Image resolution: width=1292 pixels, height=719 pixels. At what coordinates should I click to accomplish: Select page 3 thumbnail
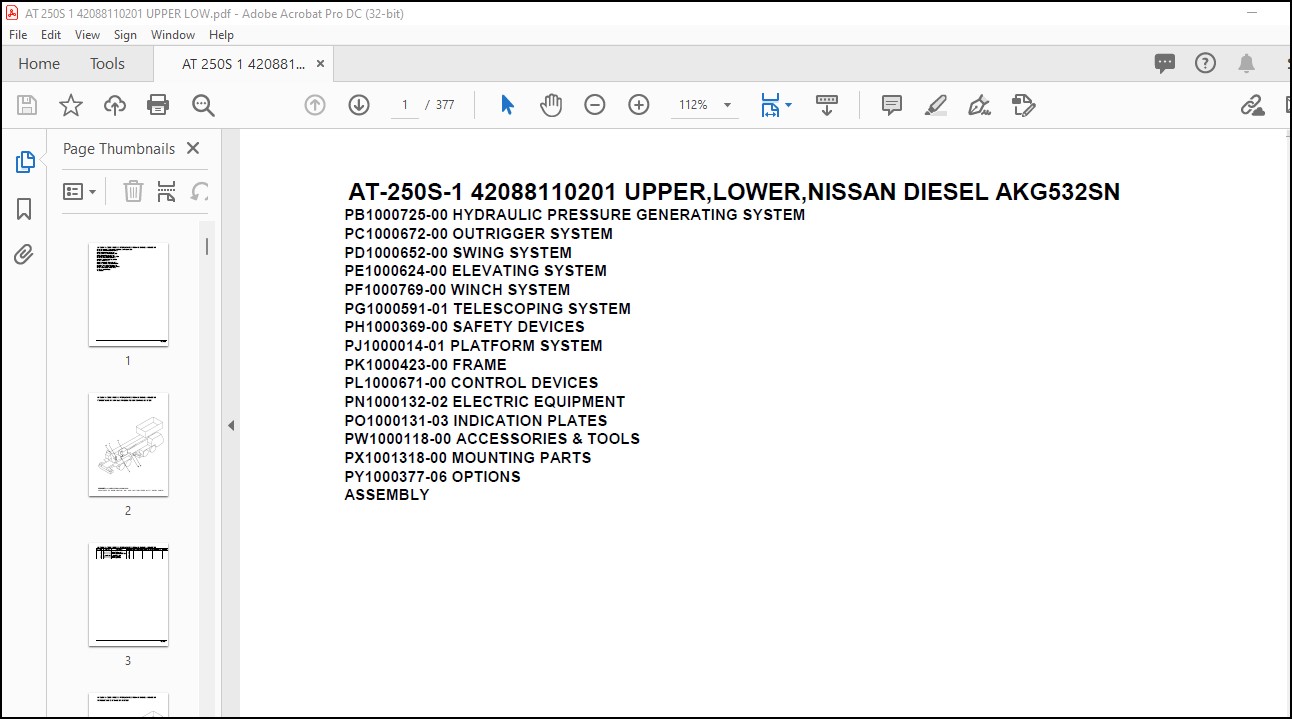pos(128,594)
